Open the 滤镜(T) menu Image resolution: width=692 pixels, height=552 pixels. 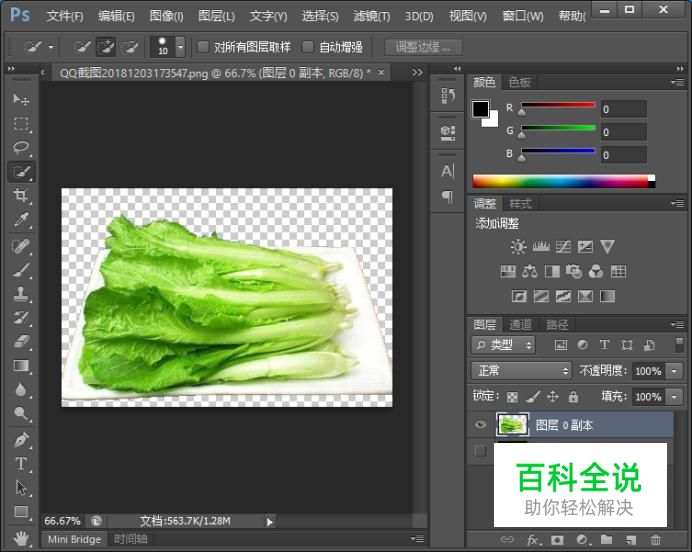(372, 16)
